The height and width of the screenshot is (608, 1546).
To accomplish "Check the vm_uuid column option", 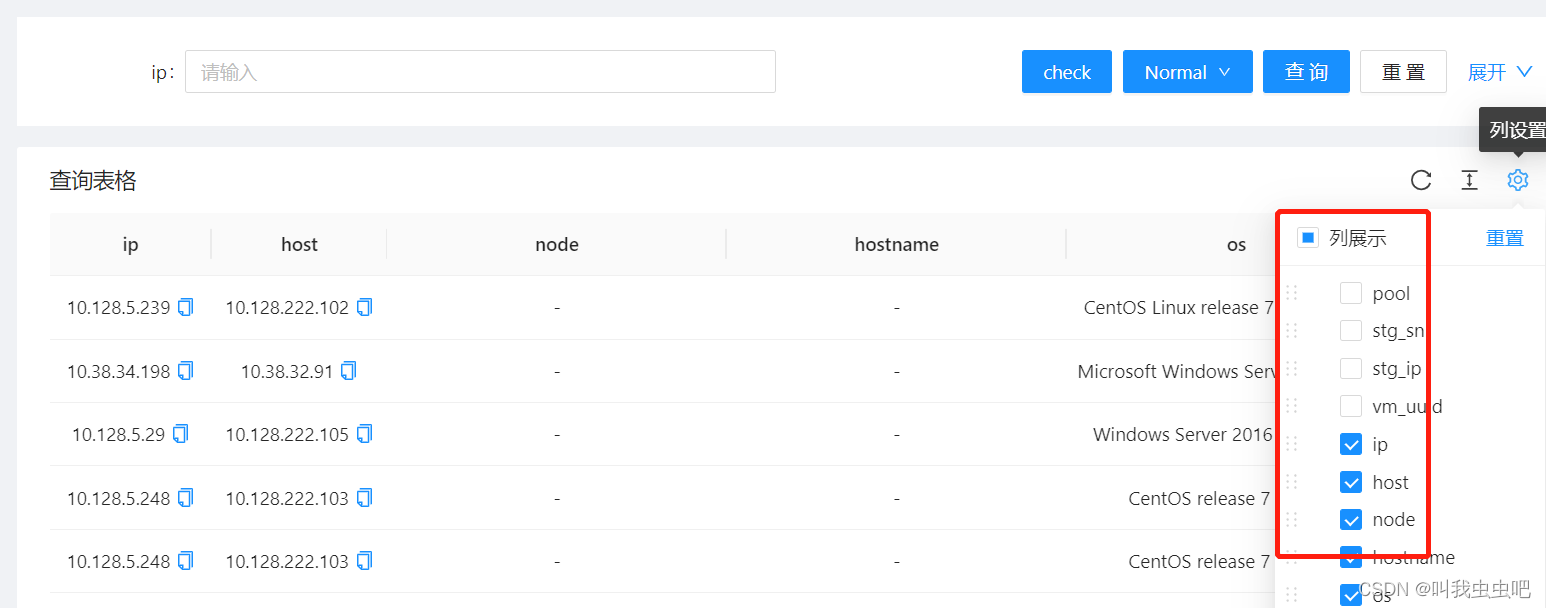I will [1351, 406].
